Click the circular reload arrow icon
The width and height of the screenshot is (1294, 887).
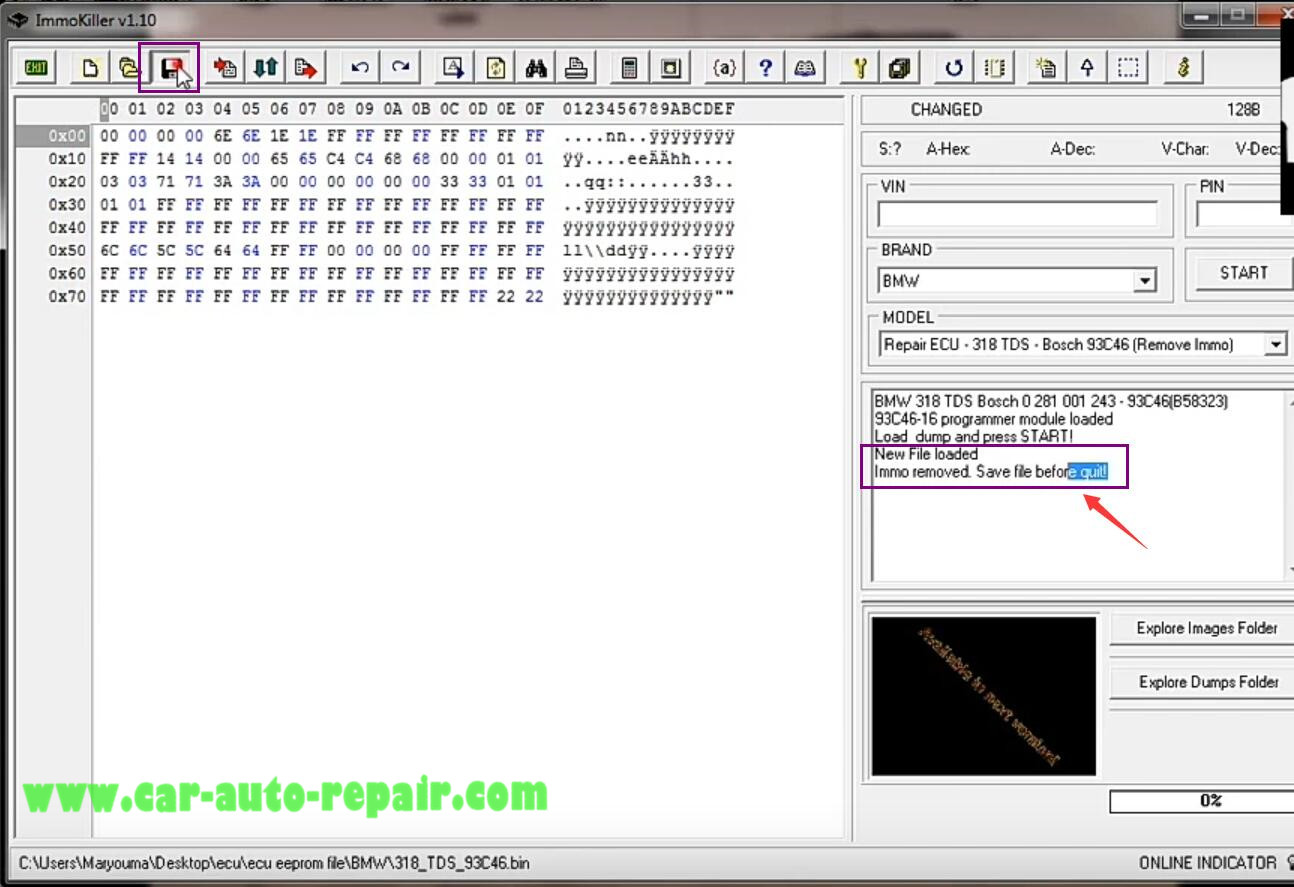(x=954, y=68)
